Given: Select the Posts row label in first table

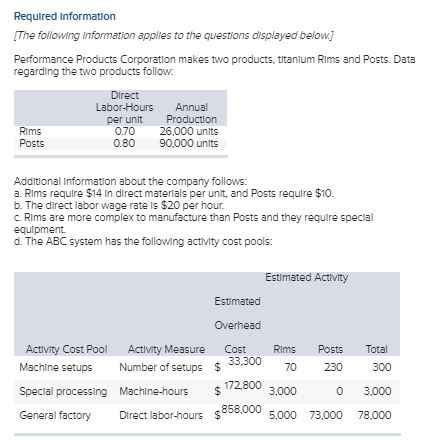Looking at the screenshot, I should [x=32, y=143].
